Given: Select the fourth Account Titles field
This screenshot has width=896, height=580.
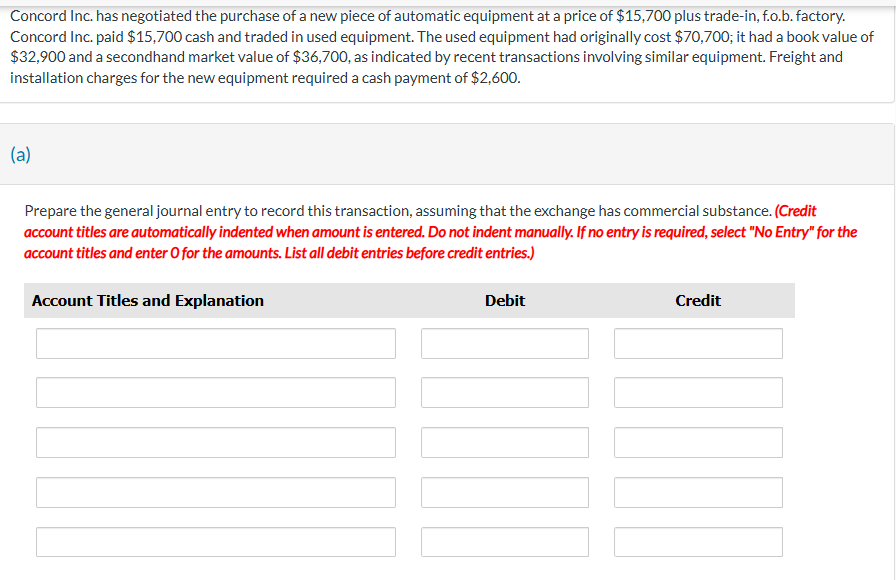Looking at the screenshot, I should tap(215, 492).
